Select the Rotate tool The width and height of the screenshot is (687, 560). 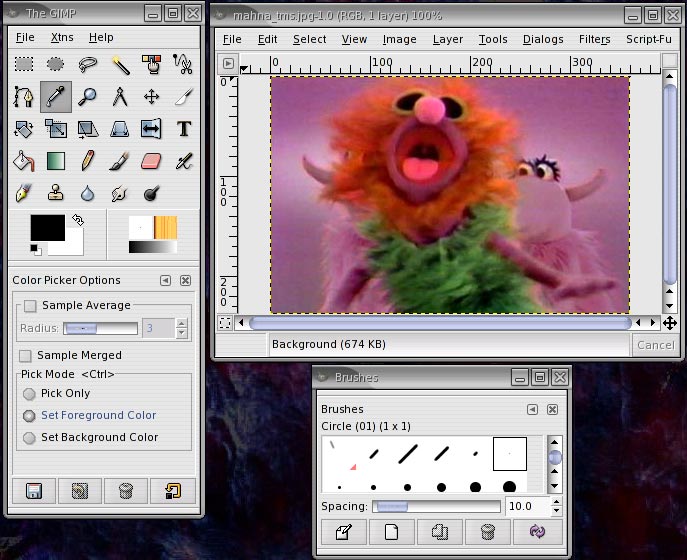click(24, 129)
